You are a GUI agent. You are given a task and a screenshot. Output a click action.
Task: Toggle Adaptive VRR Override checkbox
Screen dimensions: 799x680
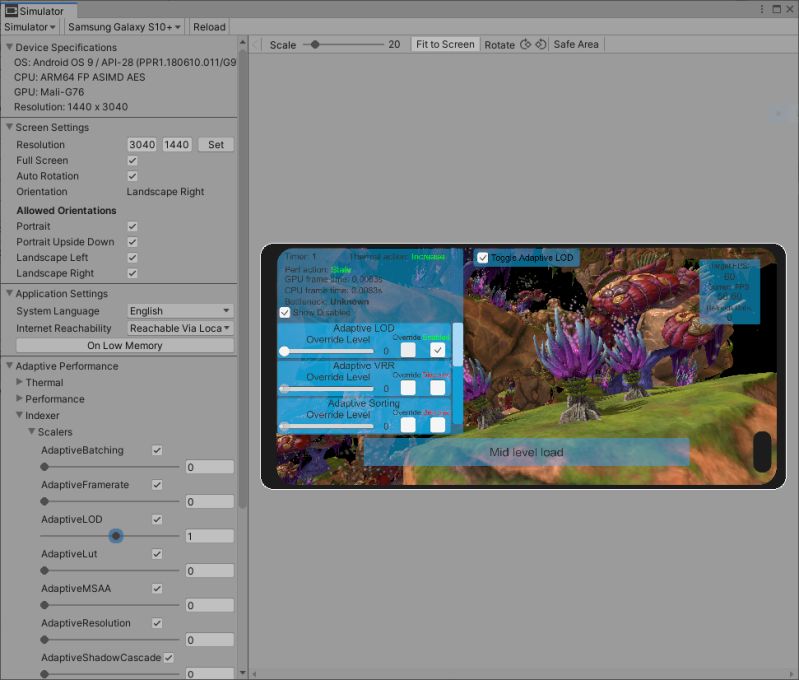[408, 388]
